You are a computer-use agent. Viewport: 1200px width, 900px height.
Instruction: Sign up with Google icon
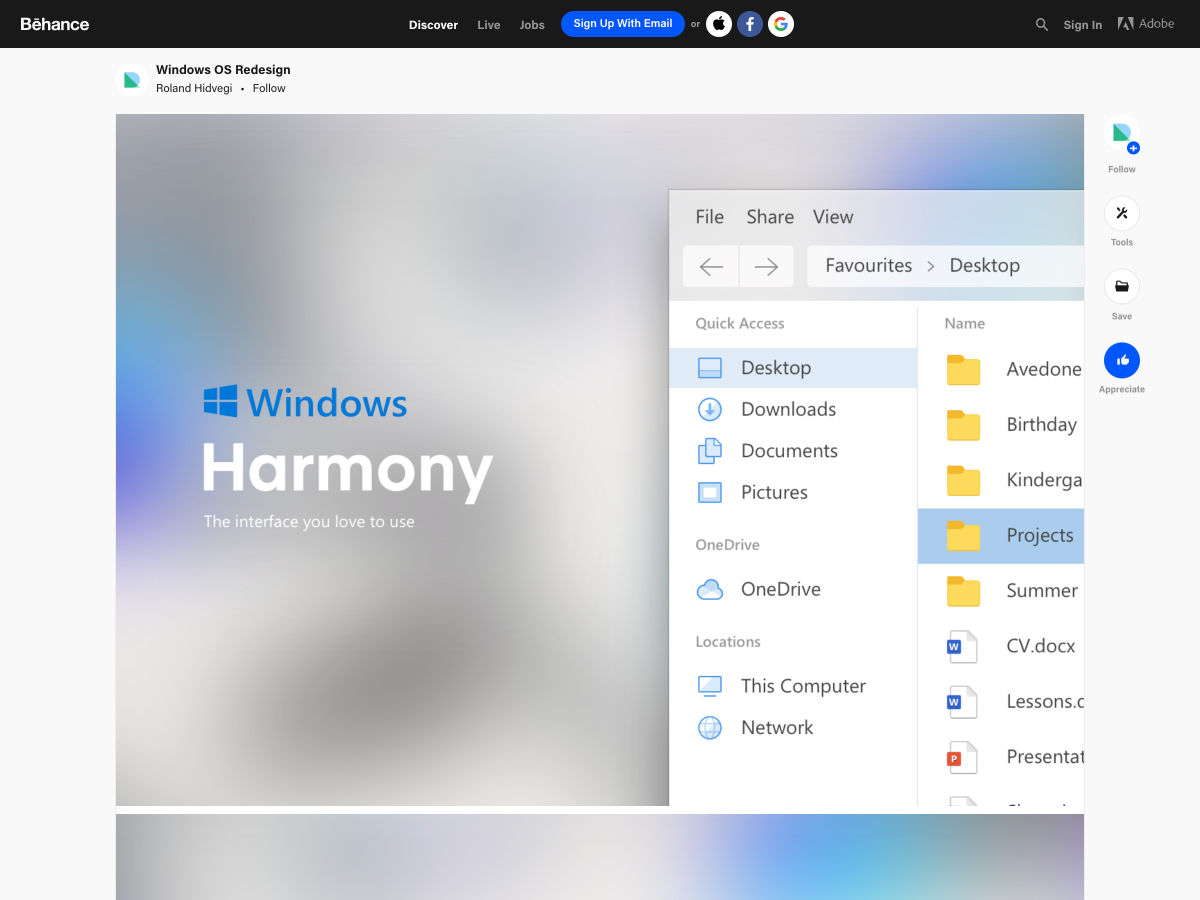tap(781, 24)
